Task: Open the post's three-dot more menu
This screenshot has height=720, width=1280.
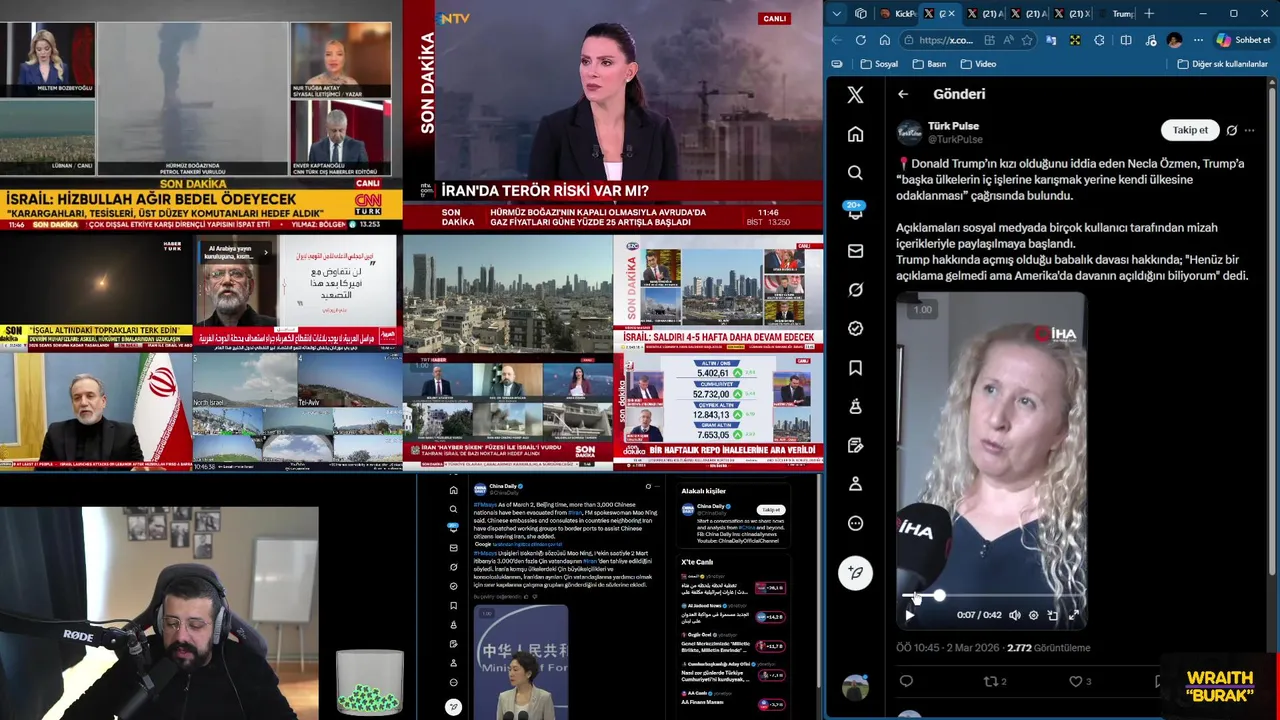Action: [1249, 130]
